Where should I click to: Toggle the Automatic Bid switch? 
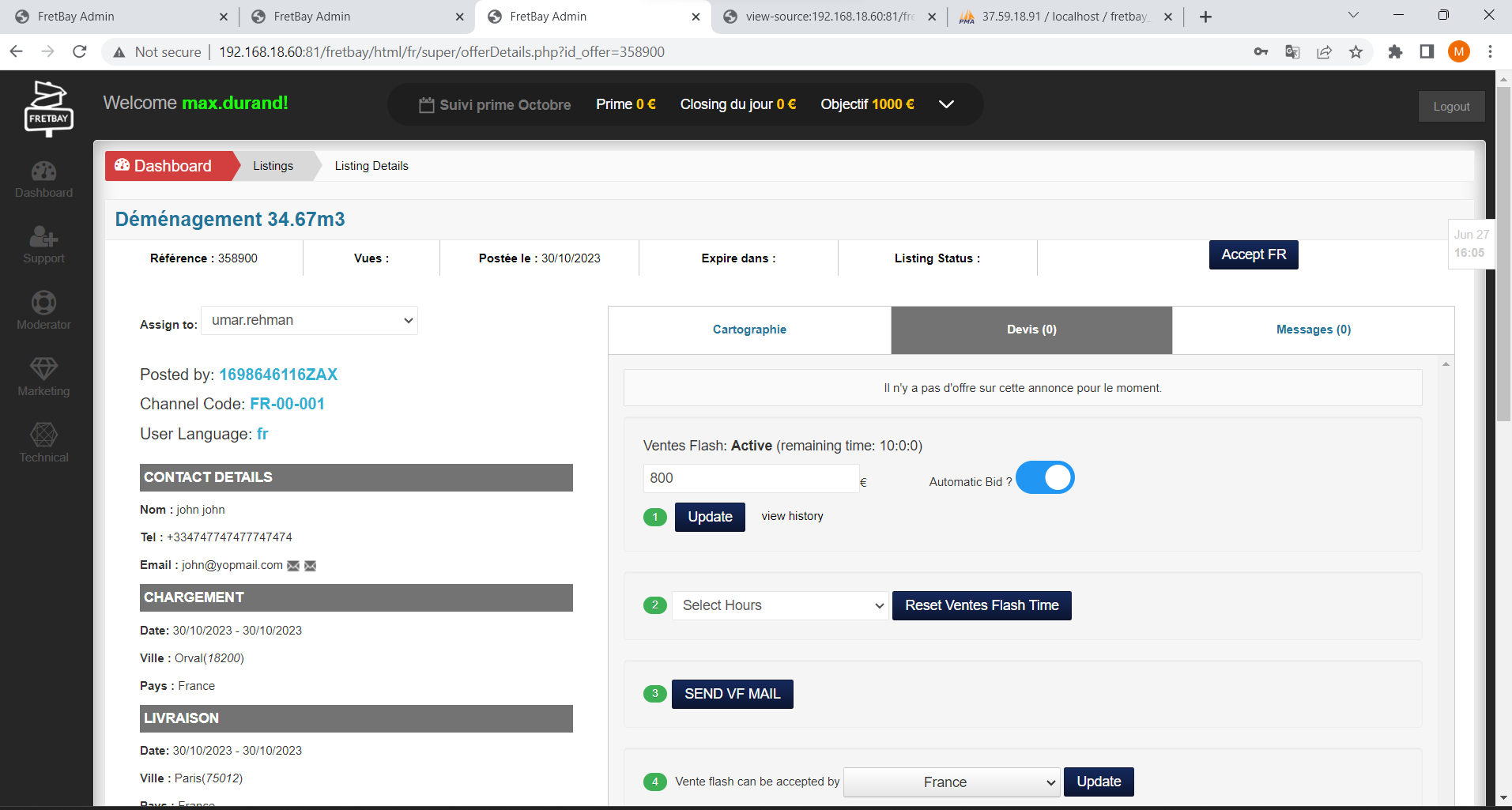tap(1044, 478)
